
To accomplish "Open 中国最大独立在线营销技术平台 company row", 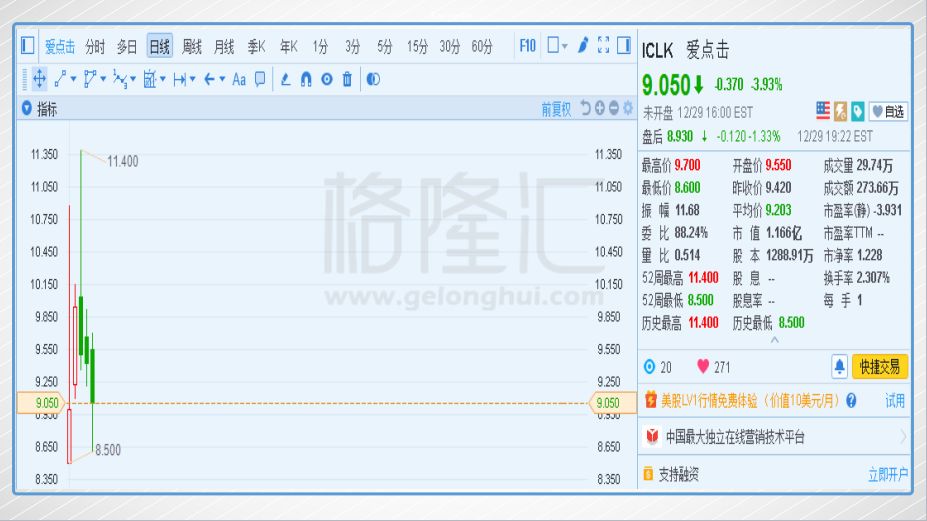I will point(774,437).
